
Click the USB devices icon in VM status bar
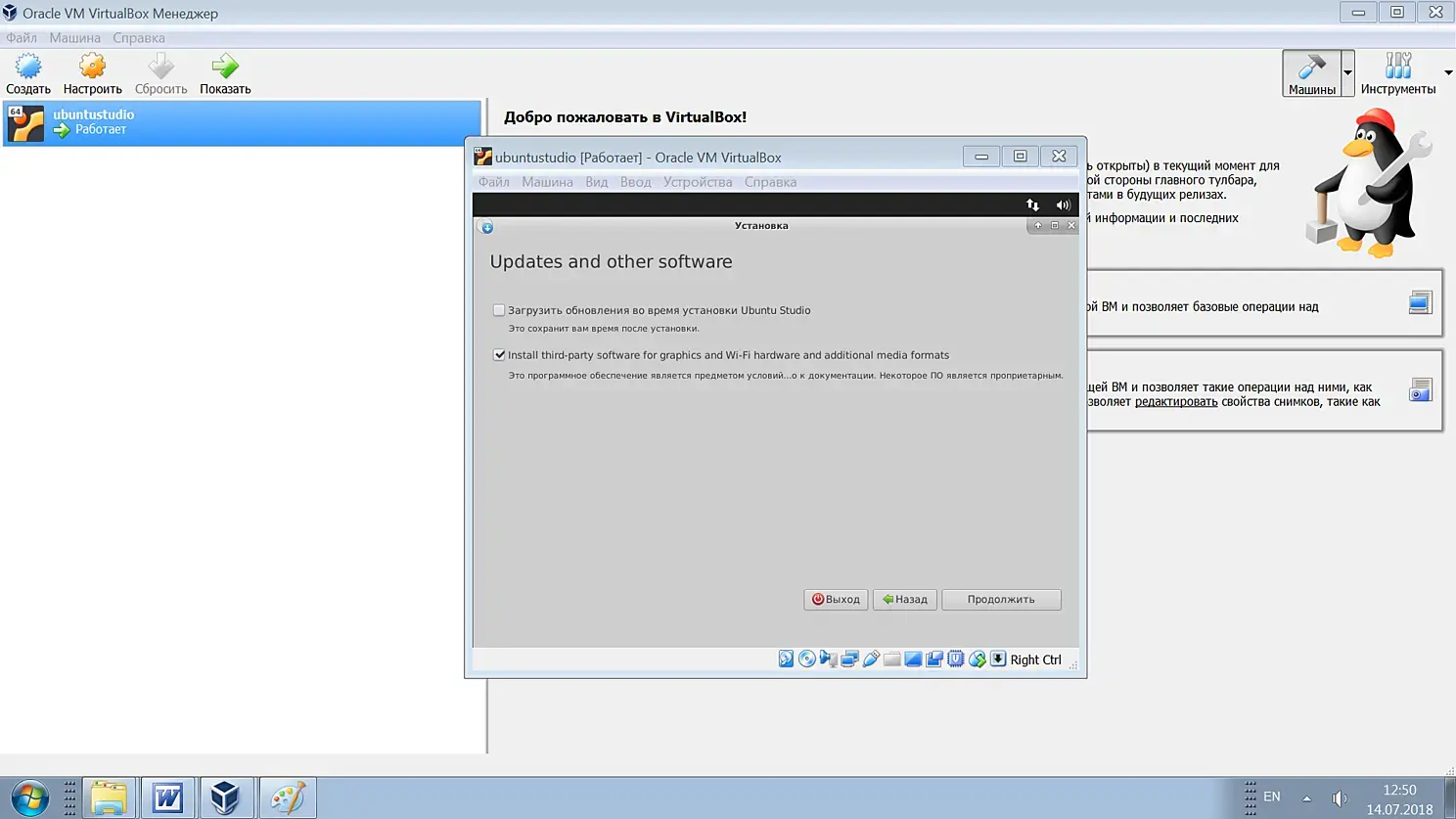pos(871,660)
